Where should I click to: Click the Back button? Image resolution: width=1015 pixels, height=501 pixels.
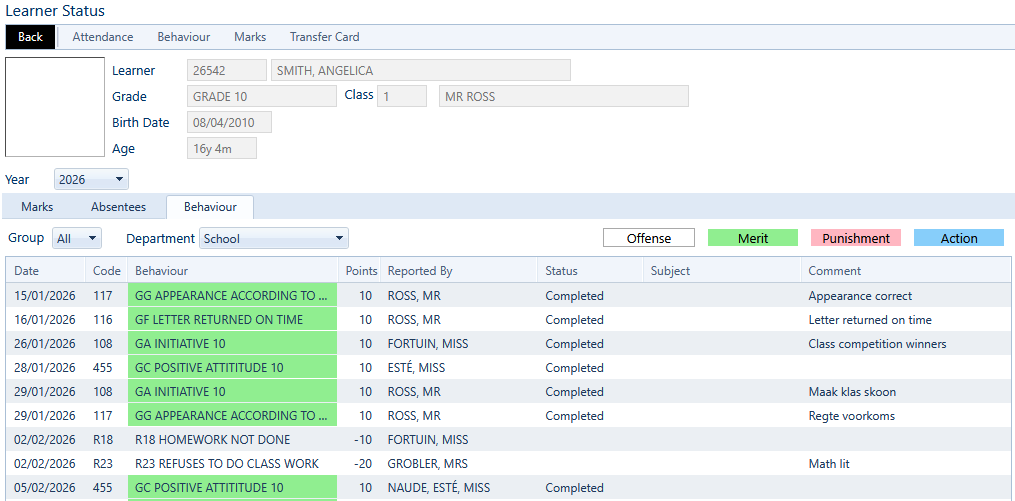(x=30, y=37)
